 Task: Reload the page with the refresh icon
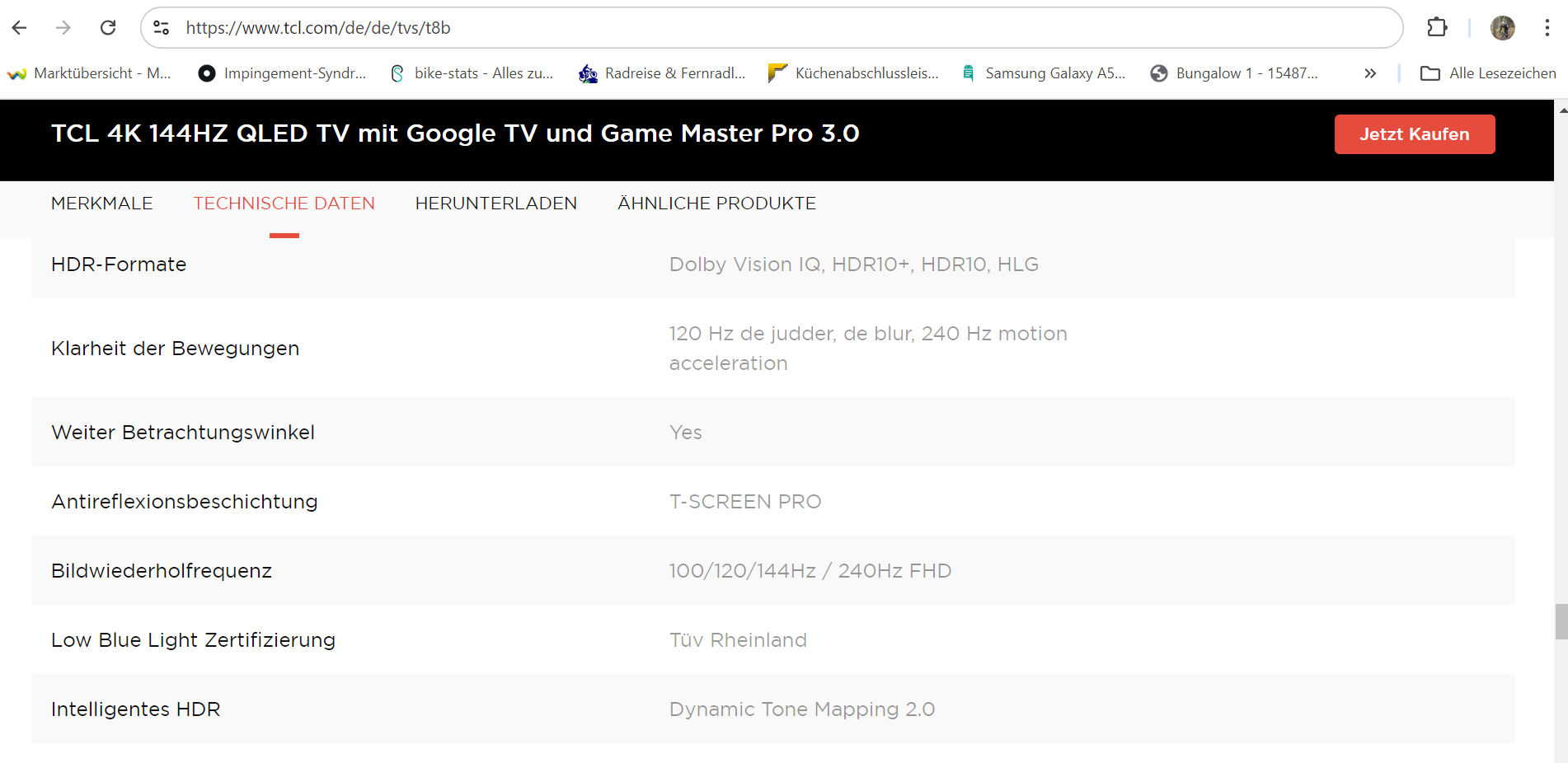pos(108,28)
